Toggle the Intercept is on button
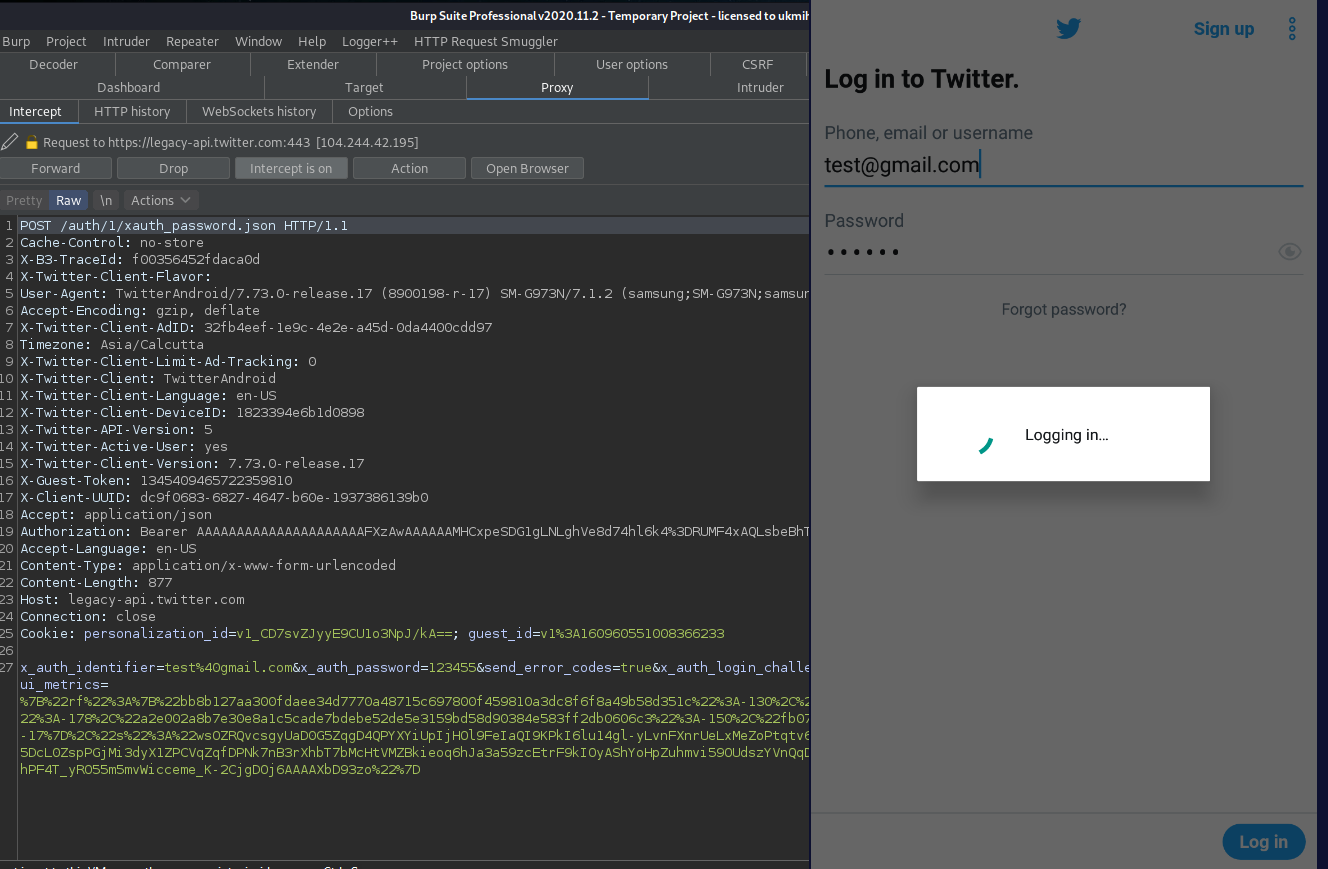The image size is (1328, 869). 291,168
